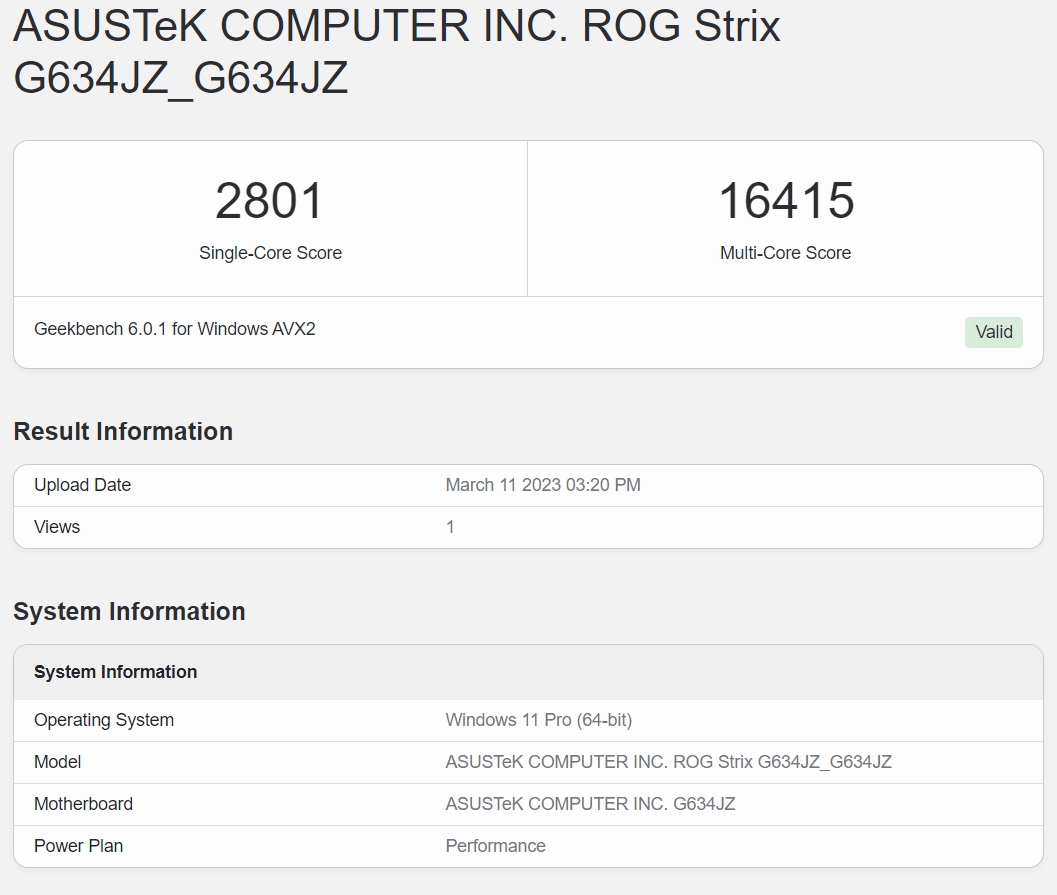Click the ROG Strix G634JZ_G634JZ model value
The width and height of the screenshot is (1057, 895).
click(668, 762)
